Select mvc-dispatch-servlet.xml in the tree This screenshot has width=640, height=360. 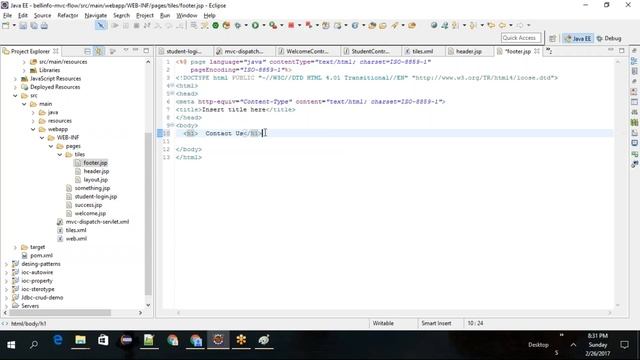click(97, 222)
